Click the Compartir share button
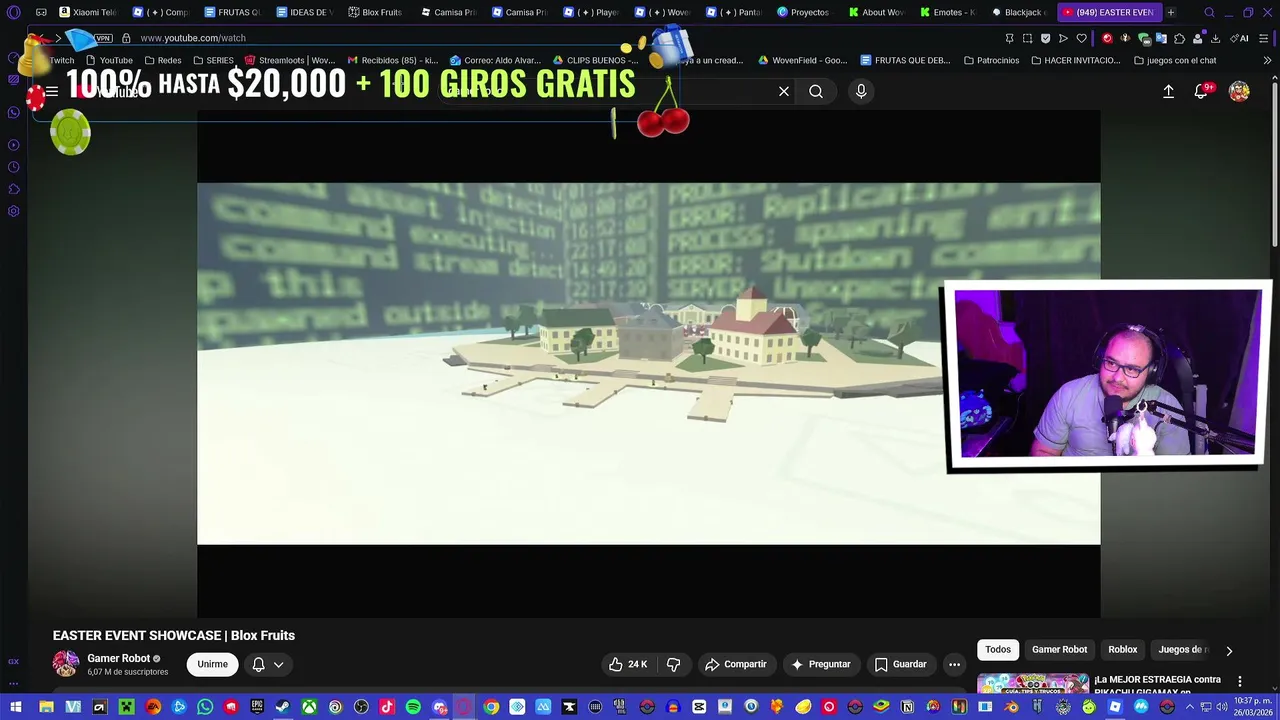The width and height of the screenshot is (1280, 720). pos(735,664)
